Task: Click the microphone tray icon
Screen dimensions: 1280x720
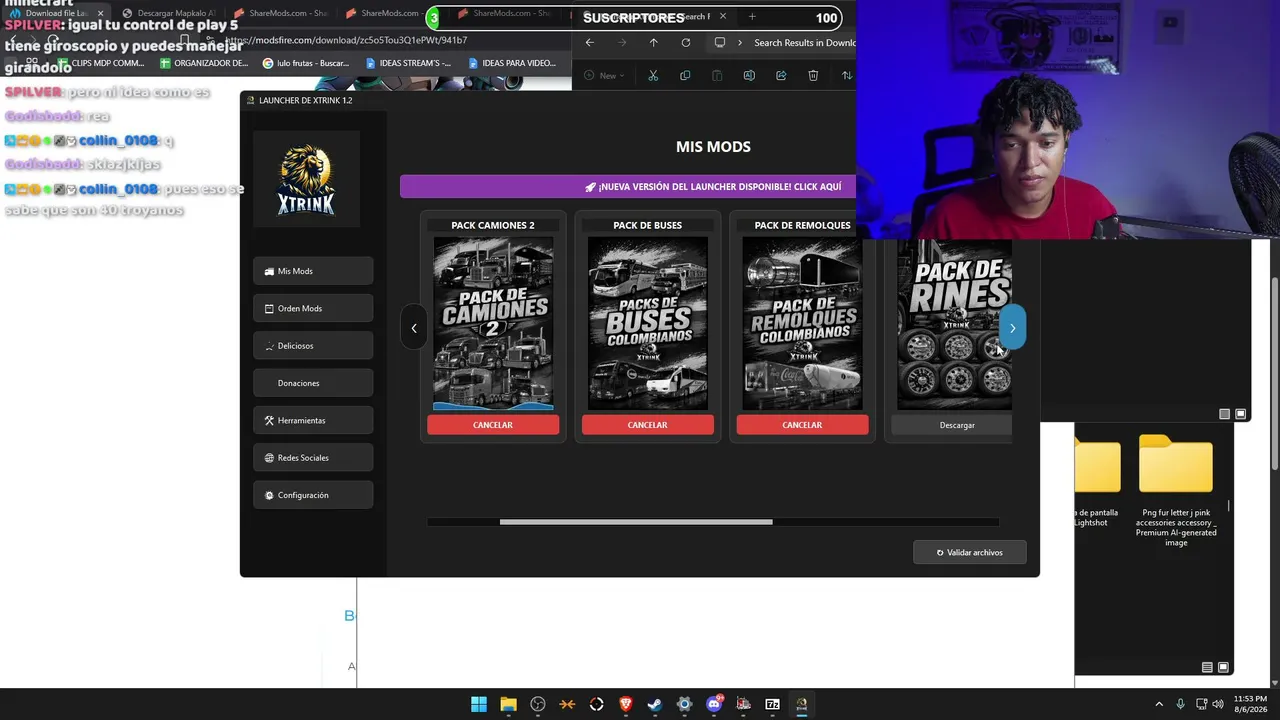Action: 1181,704
